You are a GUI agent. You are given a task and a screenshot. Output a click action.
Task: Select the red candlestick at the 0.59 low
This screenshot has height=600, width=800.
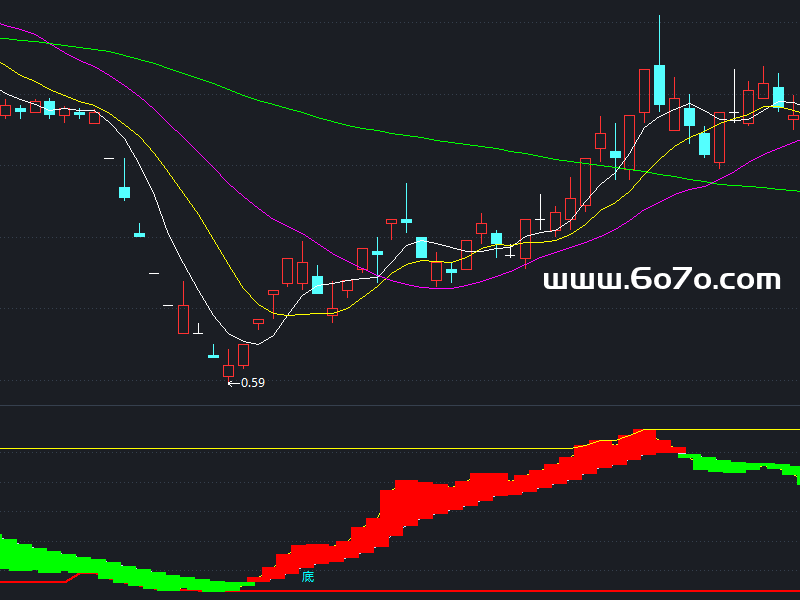pos(229,365)
